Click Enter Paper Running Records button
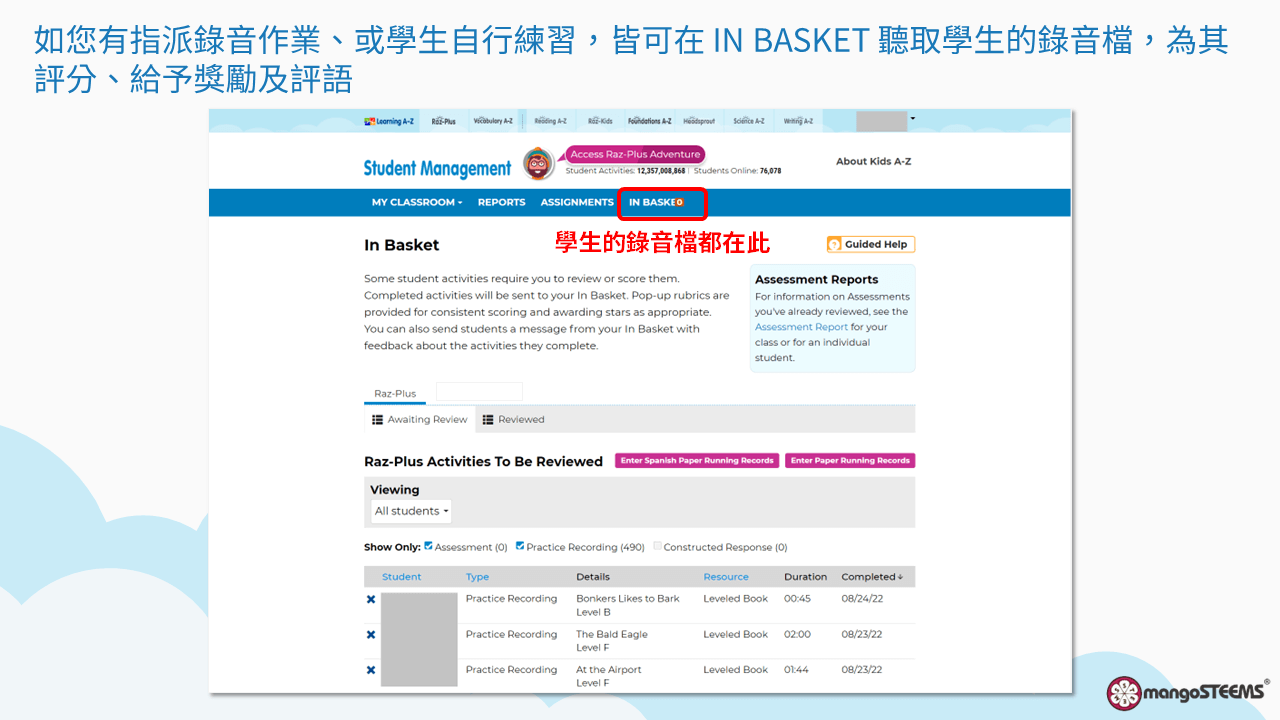Viewport: 1280px width, 720px height. (x=850, y=461)
